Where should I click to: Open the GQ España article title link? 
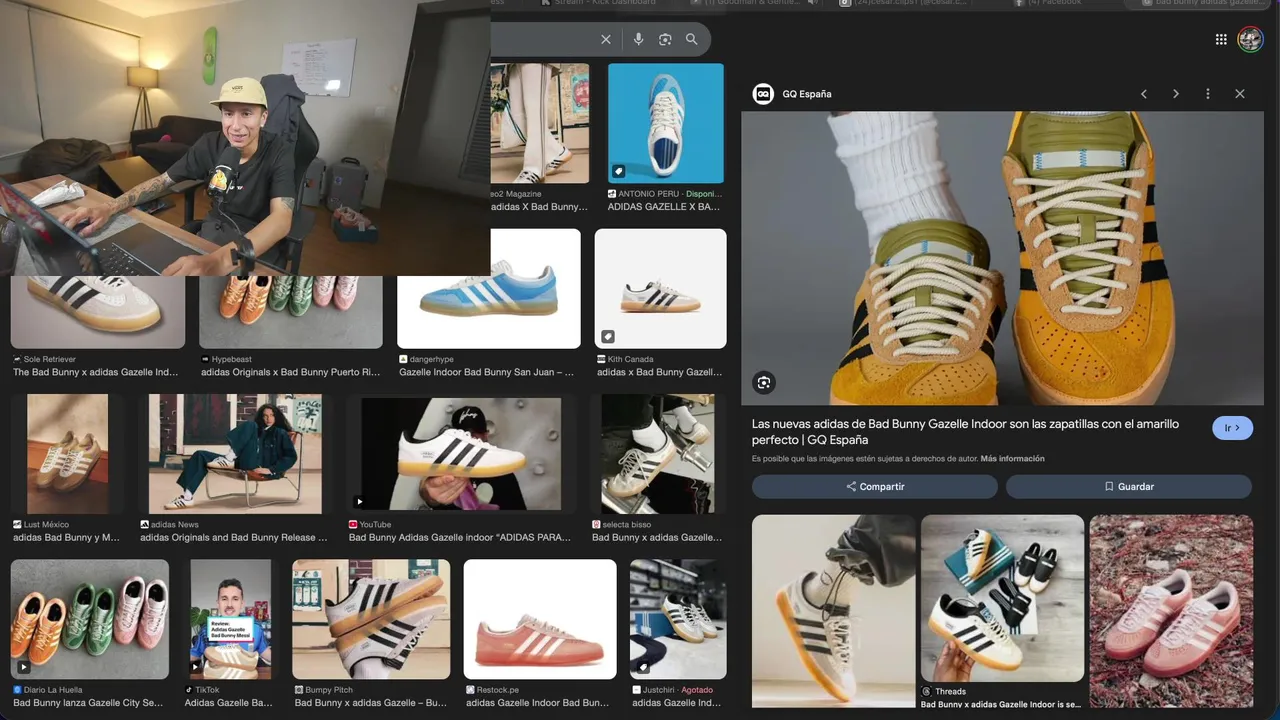[x=965, y=432]
